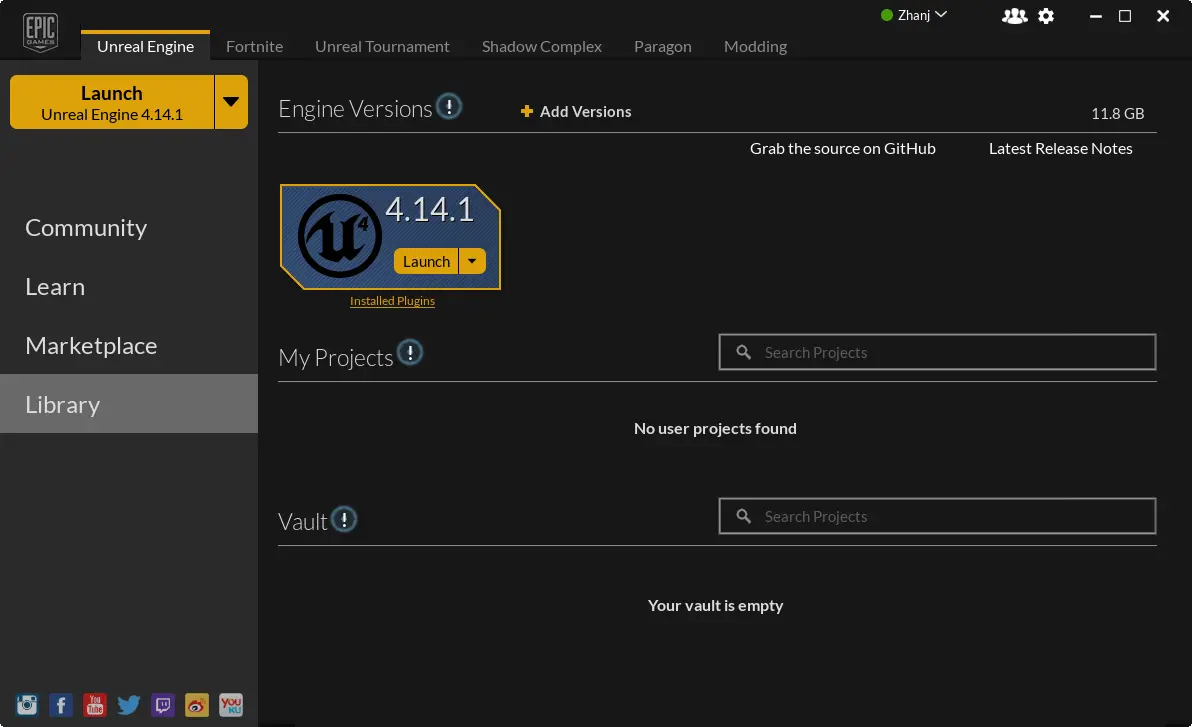Open the Installed Plugins link

pyautogui.click(x=392, y=301)
